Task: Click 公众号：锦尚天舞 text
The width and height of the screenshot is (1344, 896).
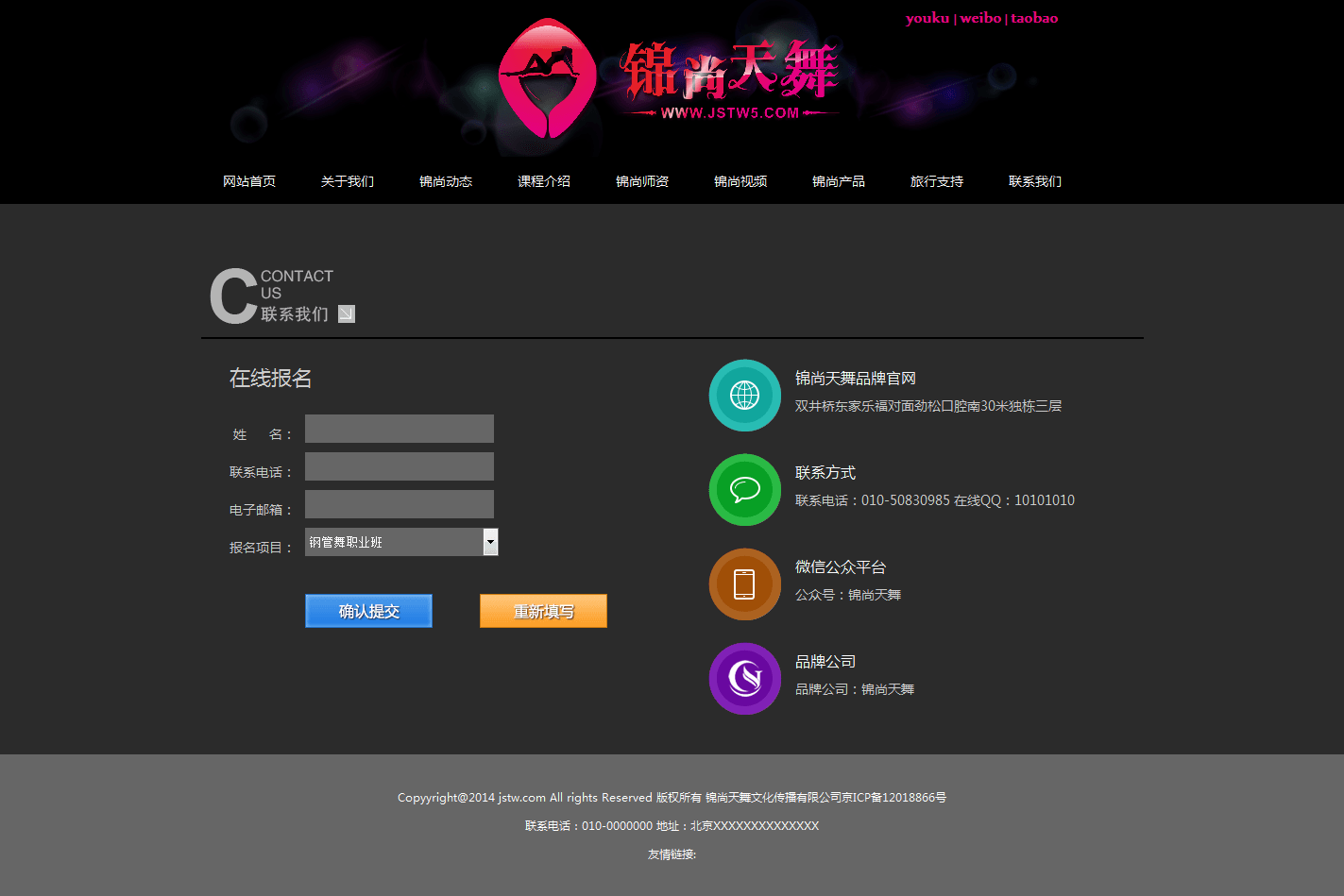Action: pyautogui.click(x=848, y=595)
